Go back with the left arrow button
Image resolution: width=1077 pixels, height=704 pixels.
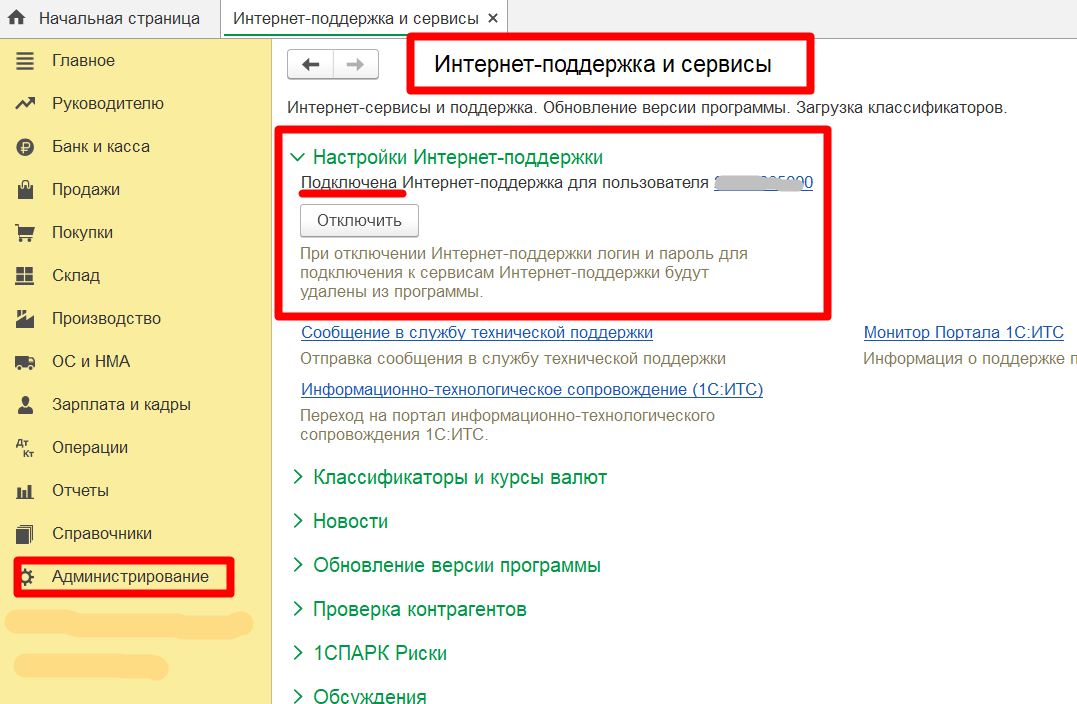(x=310, y=65)
